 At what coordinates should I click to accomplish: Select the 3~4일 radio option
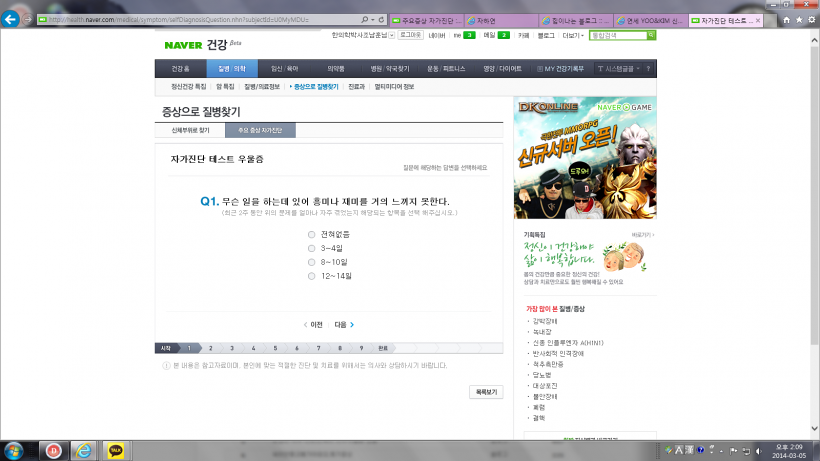tap(312, 248)
